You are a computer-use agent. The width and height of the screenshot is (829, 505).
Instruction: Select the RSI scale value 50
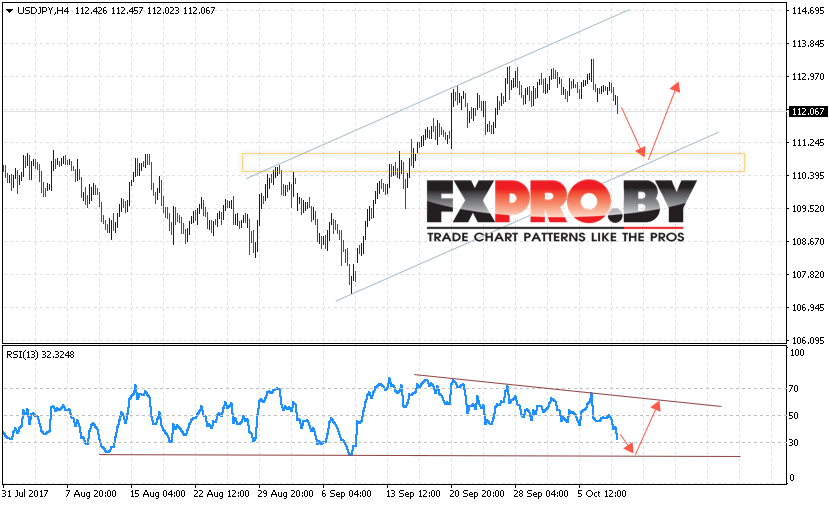(x=794, y=416)
